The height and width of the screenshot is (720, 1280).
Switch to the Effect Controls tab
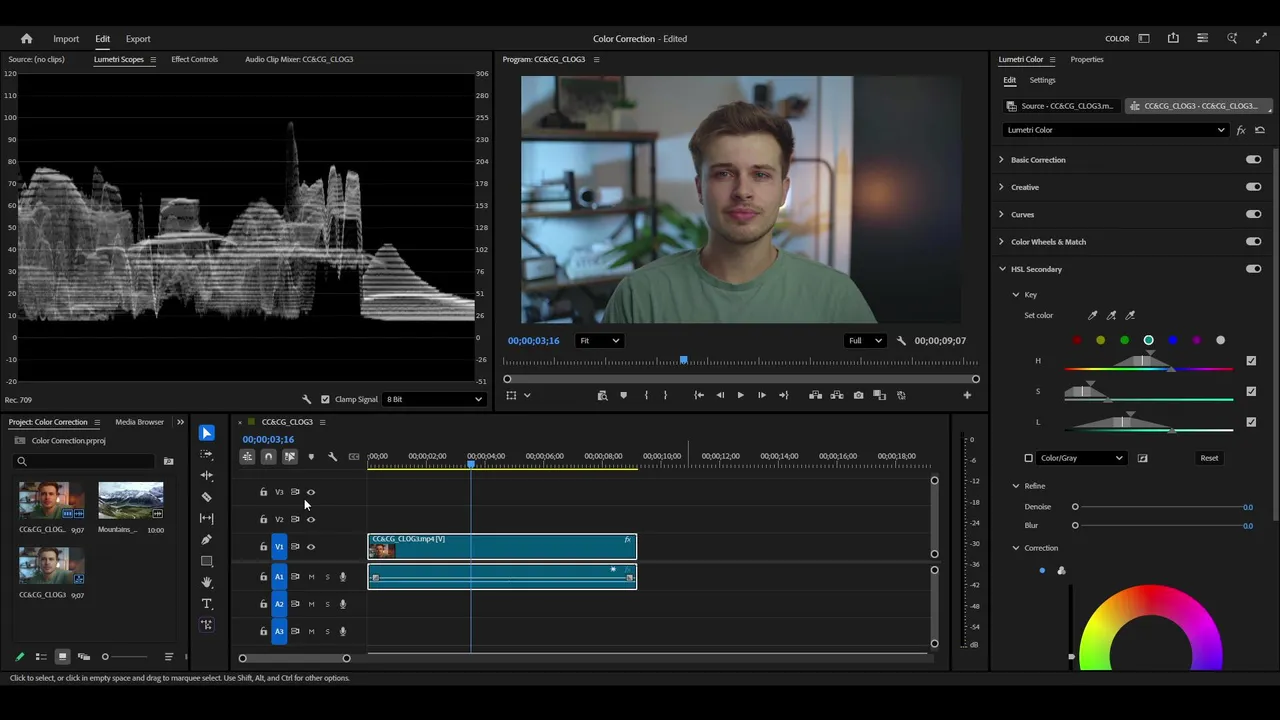click(x=194, y=59)
